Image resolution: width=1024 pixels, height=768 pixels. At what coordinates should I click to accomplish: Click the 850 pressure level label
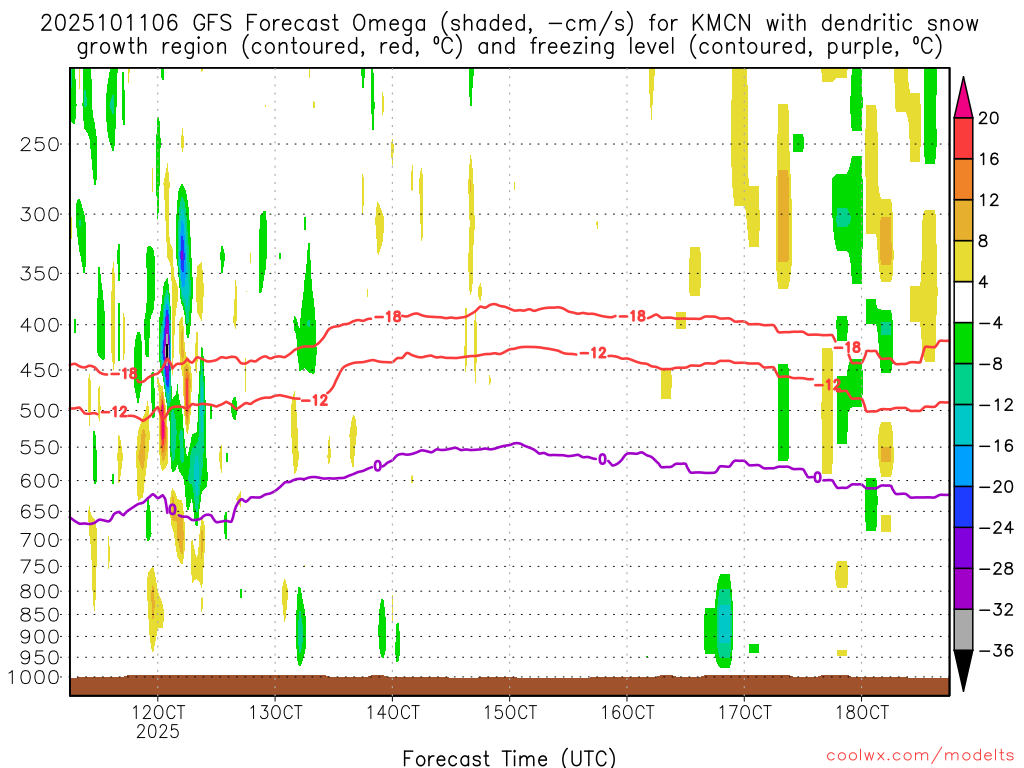click(x=39, y=615)
